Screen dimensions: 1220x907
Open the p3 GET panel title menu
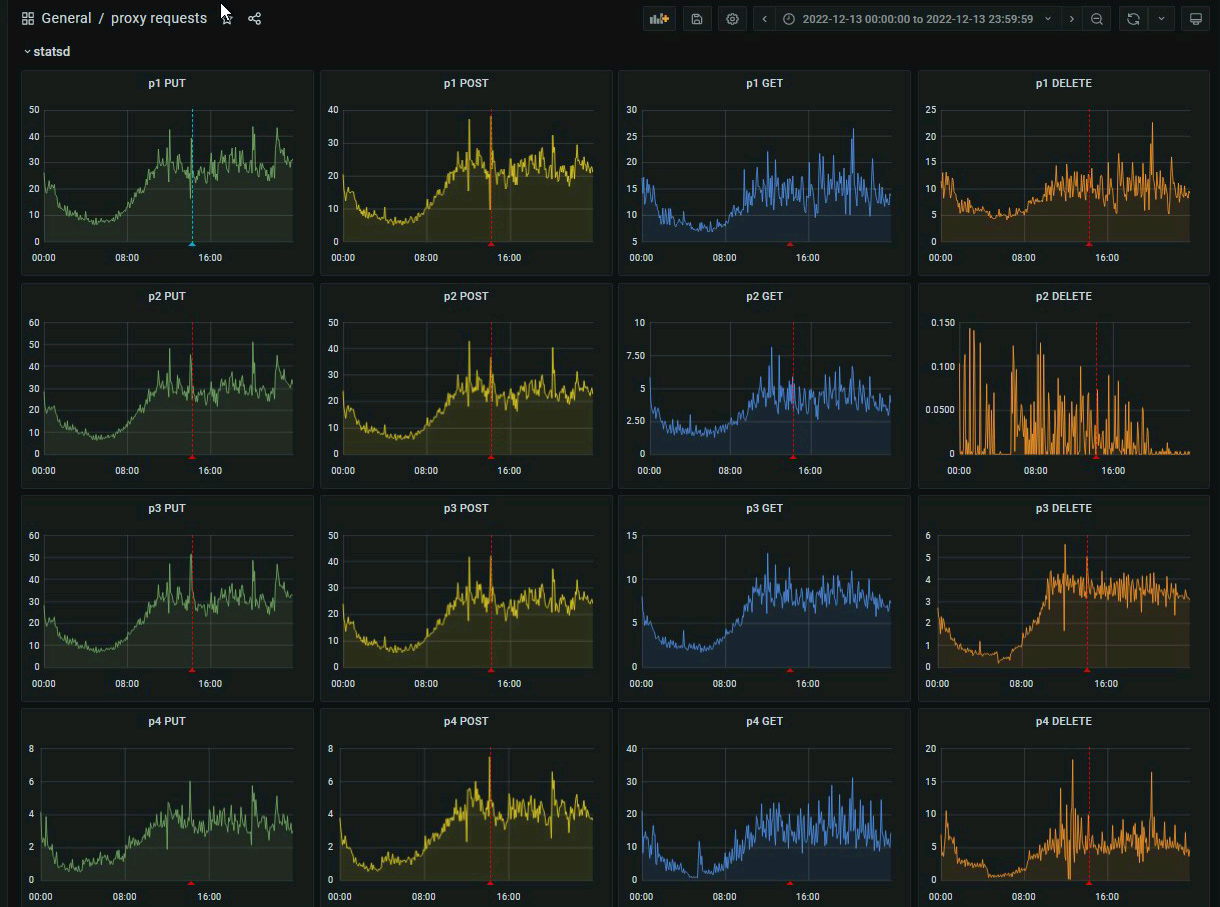765,508
